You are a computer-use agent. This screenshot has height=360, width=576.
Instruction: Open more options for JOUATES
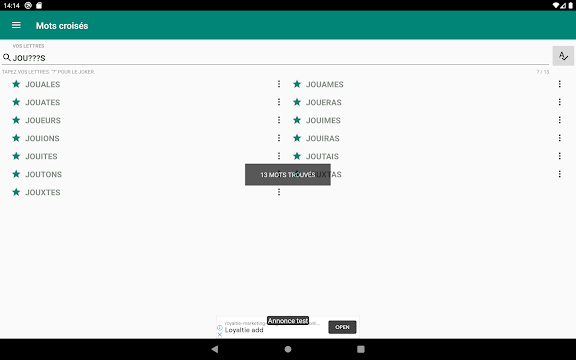(x=279, y=102)
